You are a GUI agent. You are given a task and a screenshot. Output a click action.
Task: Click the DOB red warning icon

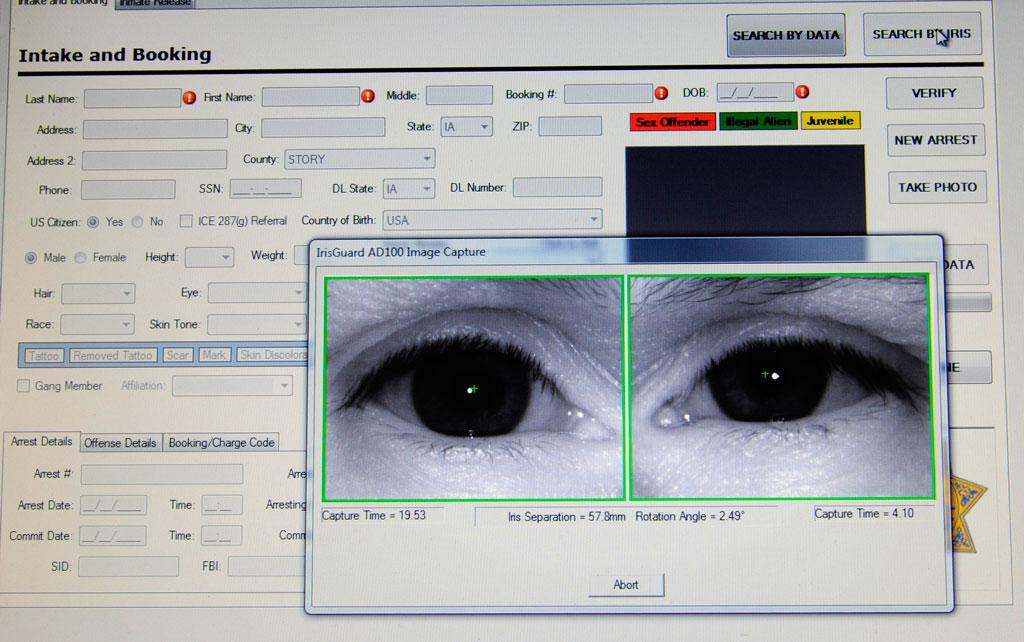[803, 91]
